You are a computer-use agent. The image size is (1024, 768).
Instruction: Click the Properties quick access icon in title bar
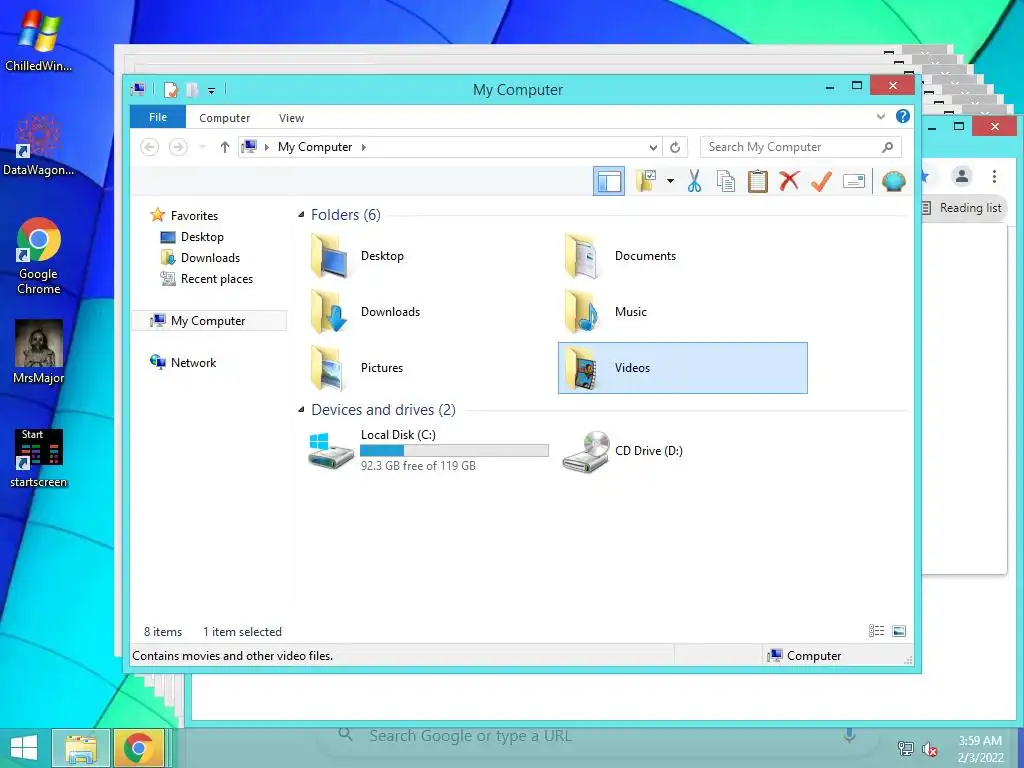170,89
